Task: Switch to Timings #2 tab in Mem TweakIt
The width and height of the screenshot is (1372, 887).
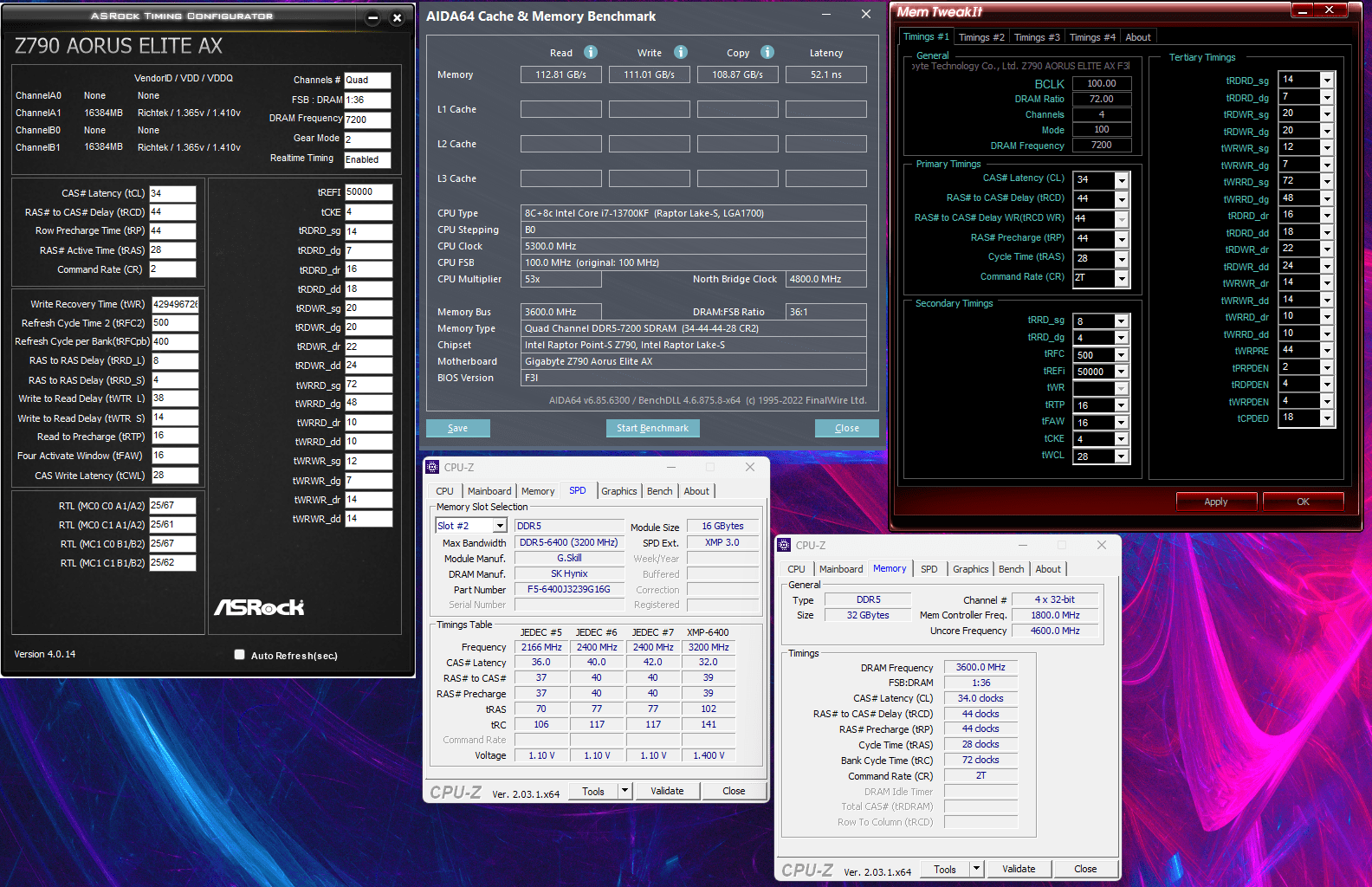Action: [x=981, y=37]
